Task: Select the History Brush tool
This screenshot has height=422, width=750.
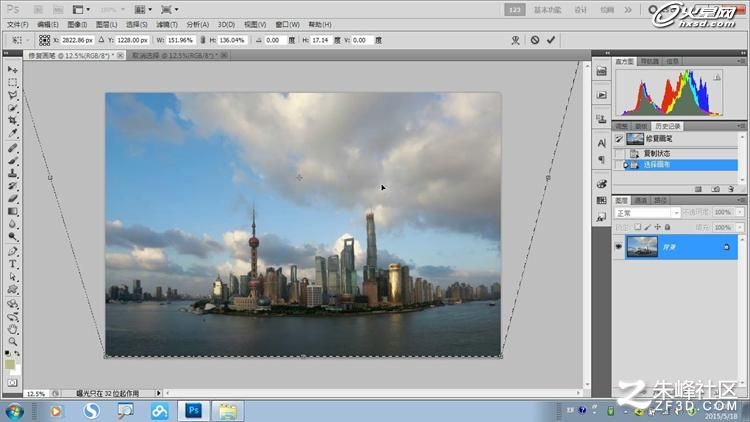Action: (12, 186)
